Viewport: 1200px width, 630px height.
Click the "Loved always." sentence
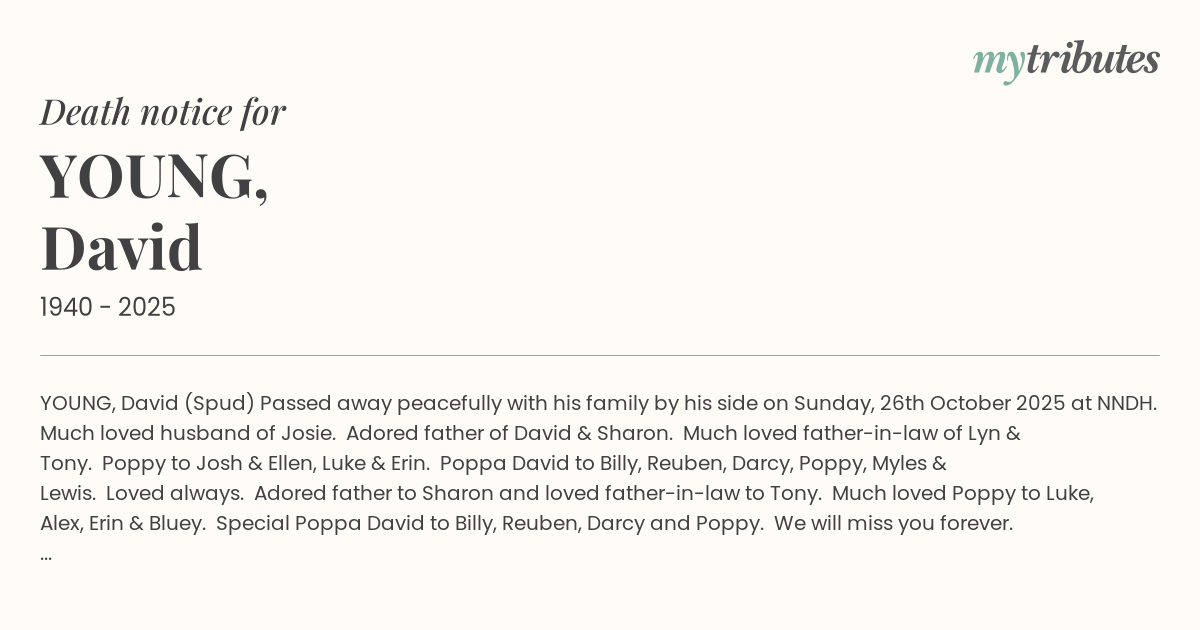coord(175,493)
